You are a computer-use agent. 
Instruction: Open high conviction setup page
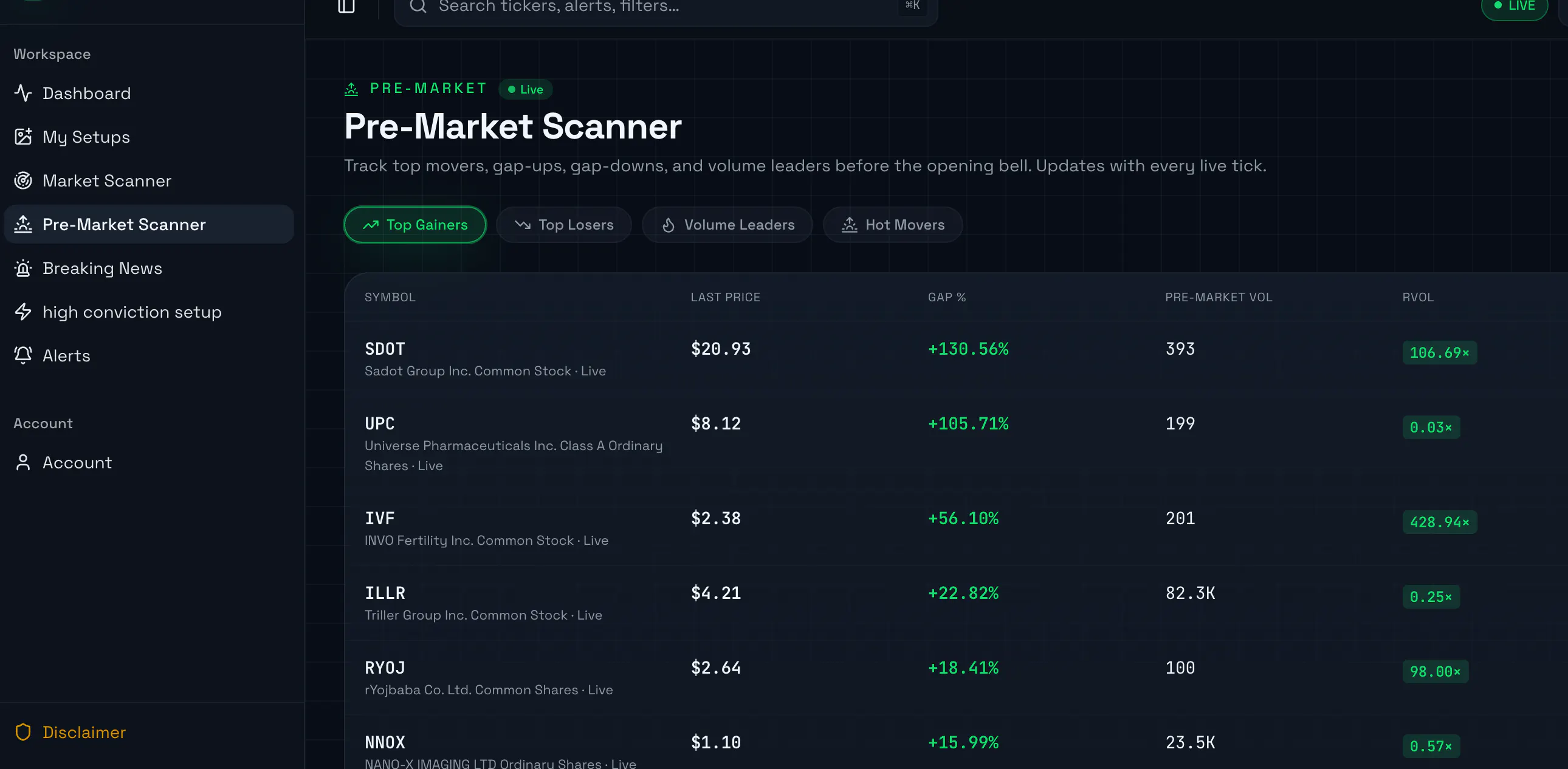point(148,312)
